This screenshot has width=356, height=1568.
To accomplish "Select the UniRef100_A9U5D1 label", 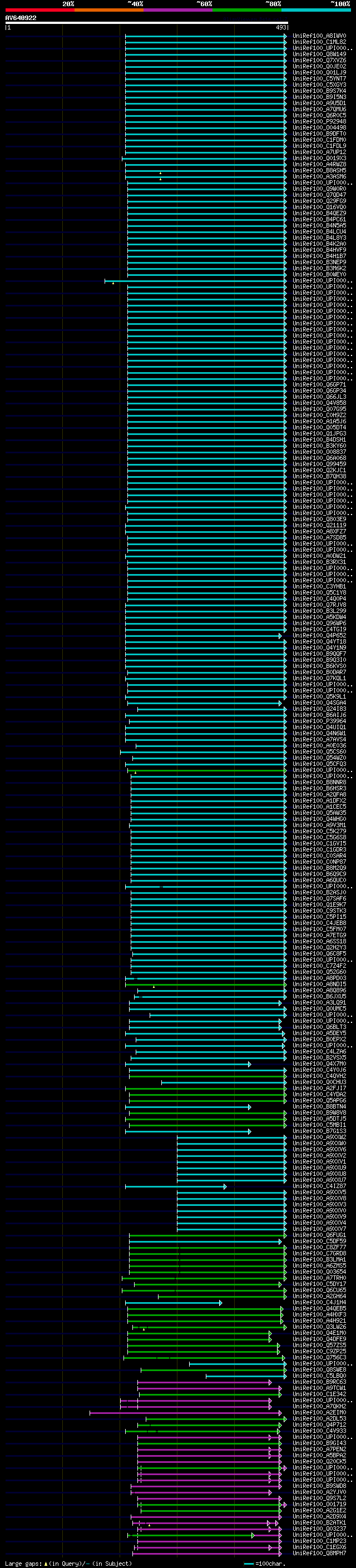I will [x=319, y=103].
